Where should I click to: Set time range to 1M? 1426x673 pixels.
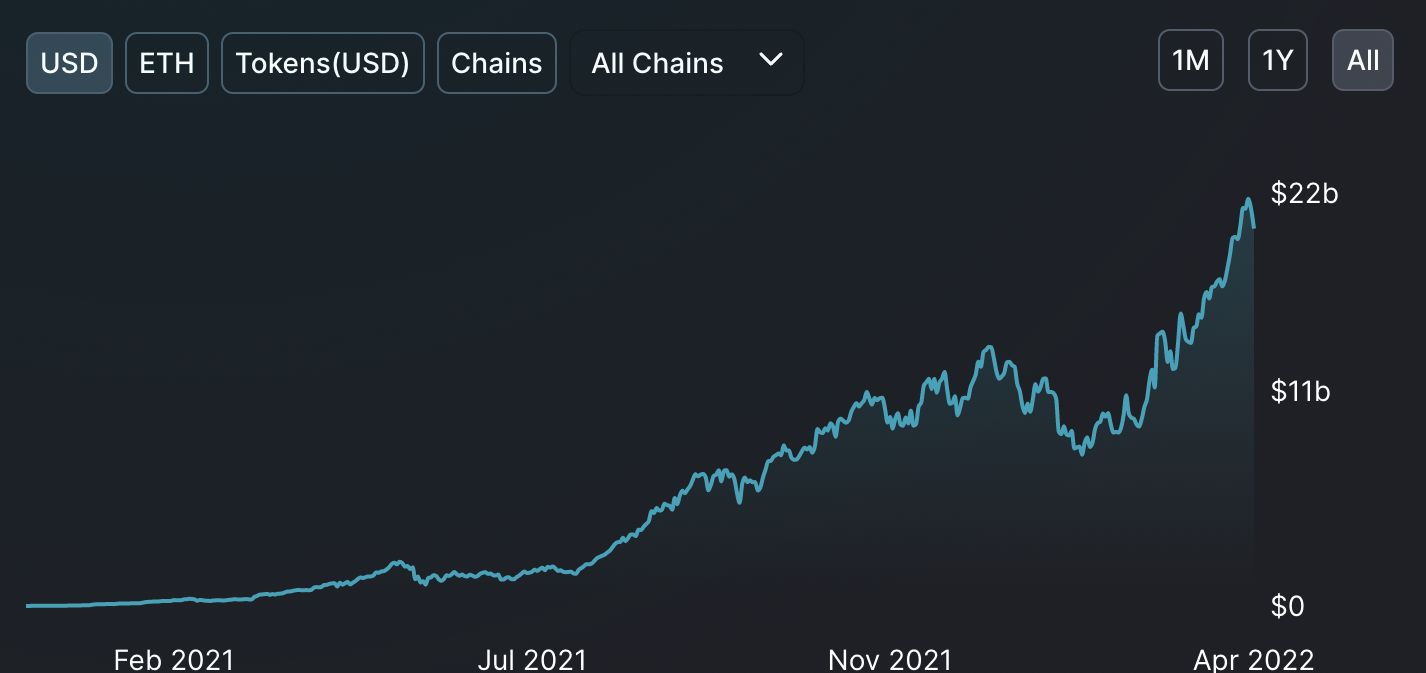pyautogui.click(x=1190, y=61)
